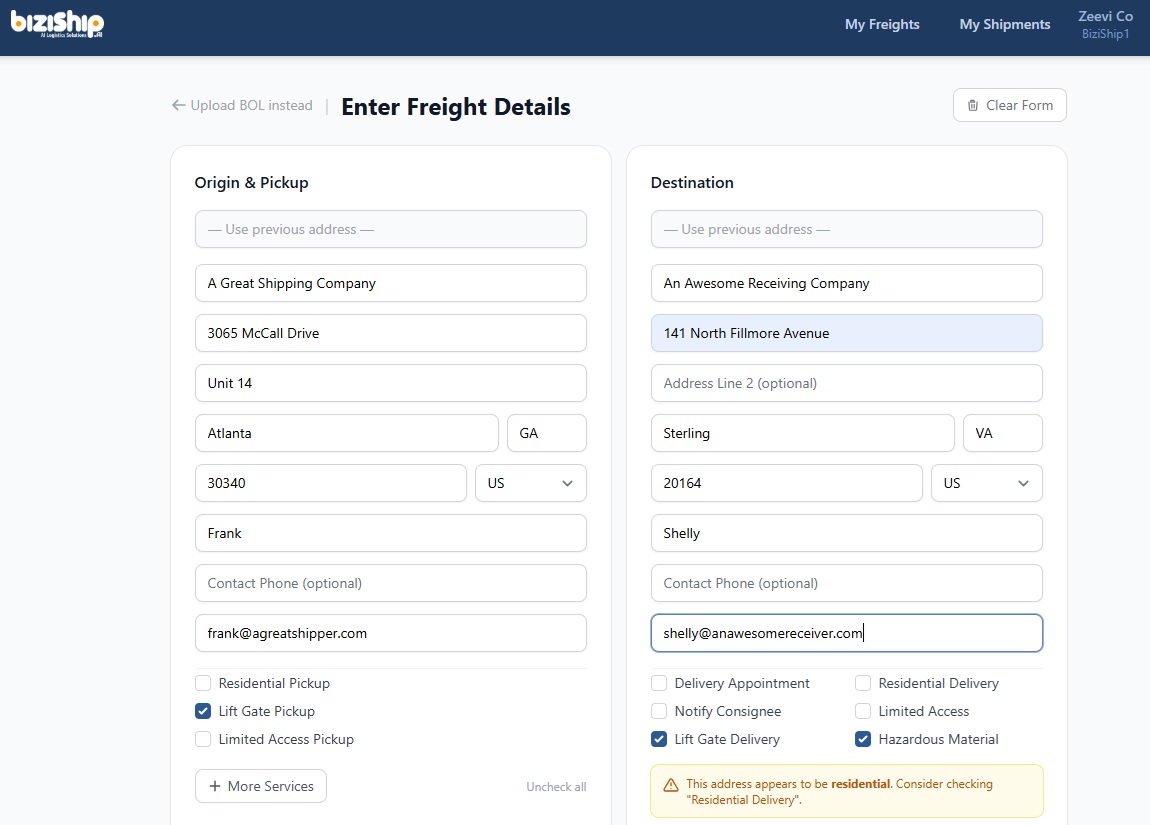This screenshot has height=825, width=1150.
Task: Click frank@agreatshipper.com email field
Action: tap(391, 633)
